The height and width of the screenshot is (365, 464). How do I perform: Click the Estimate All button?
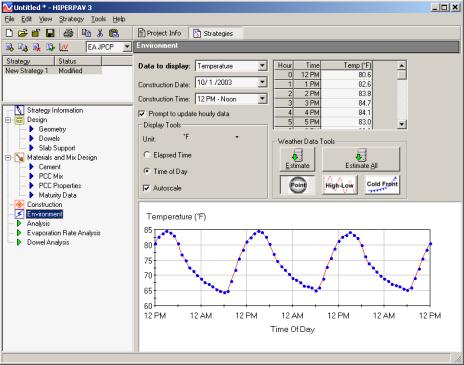pos(361,159)
